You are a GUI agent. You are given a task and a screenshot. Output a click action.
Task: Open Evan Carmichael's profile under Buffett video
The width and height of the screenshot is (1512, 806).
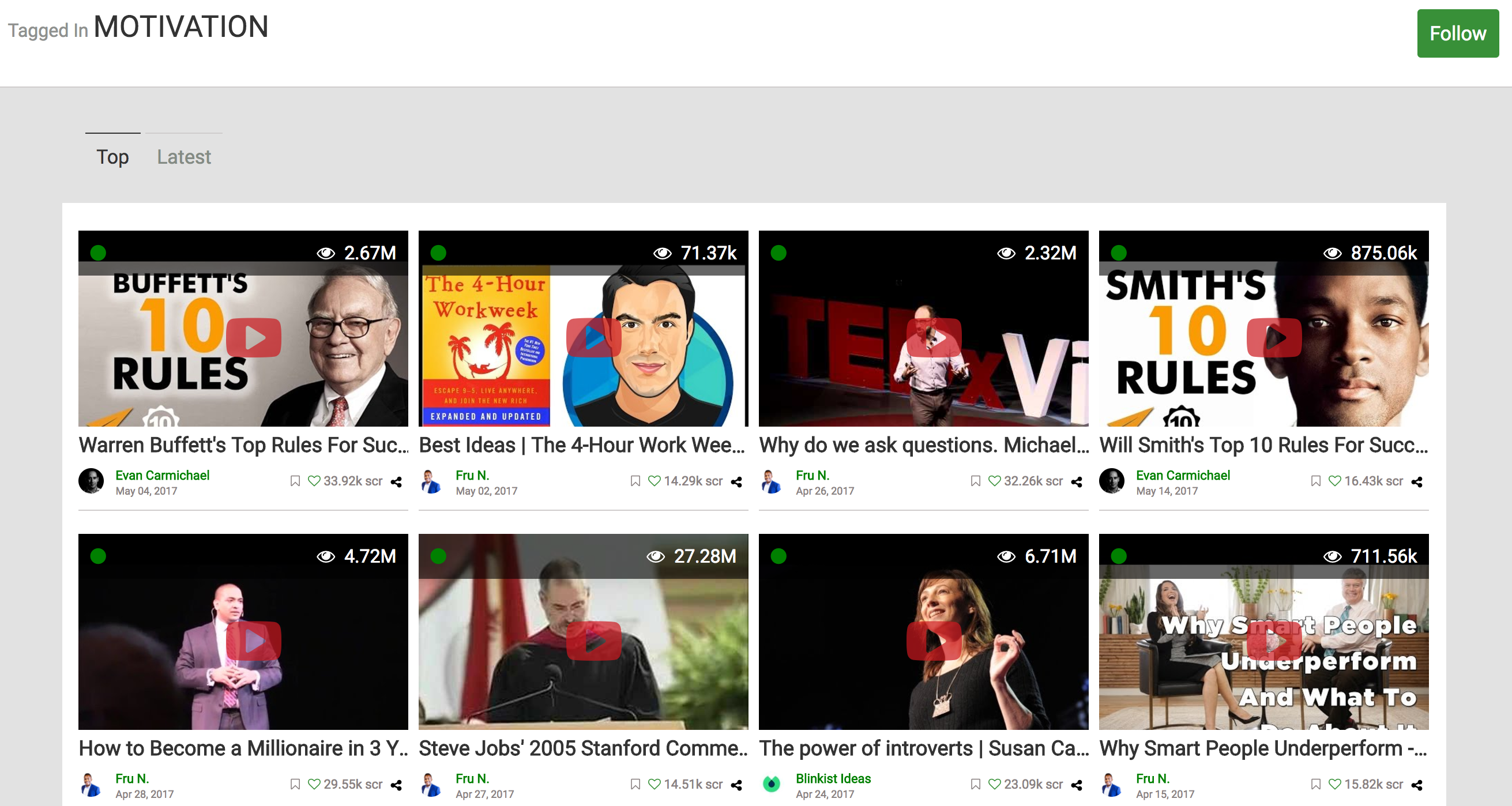pyautogui.click(x=162, y=475)
